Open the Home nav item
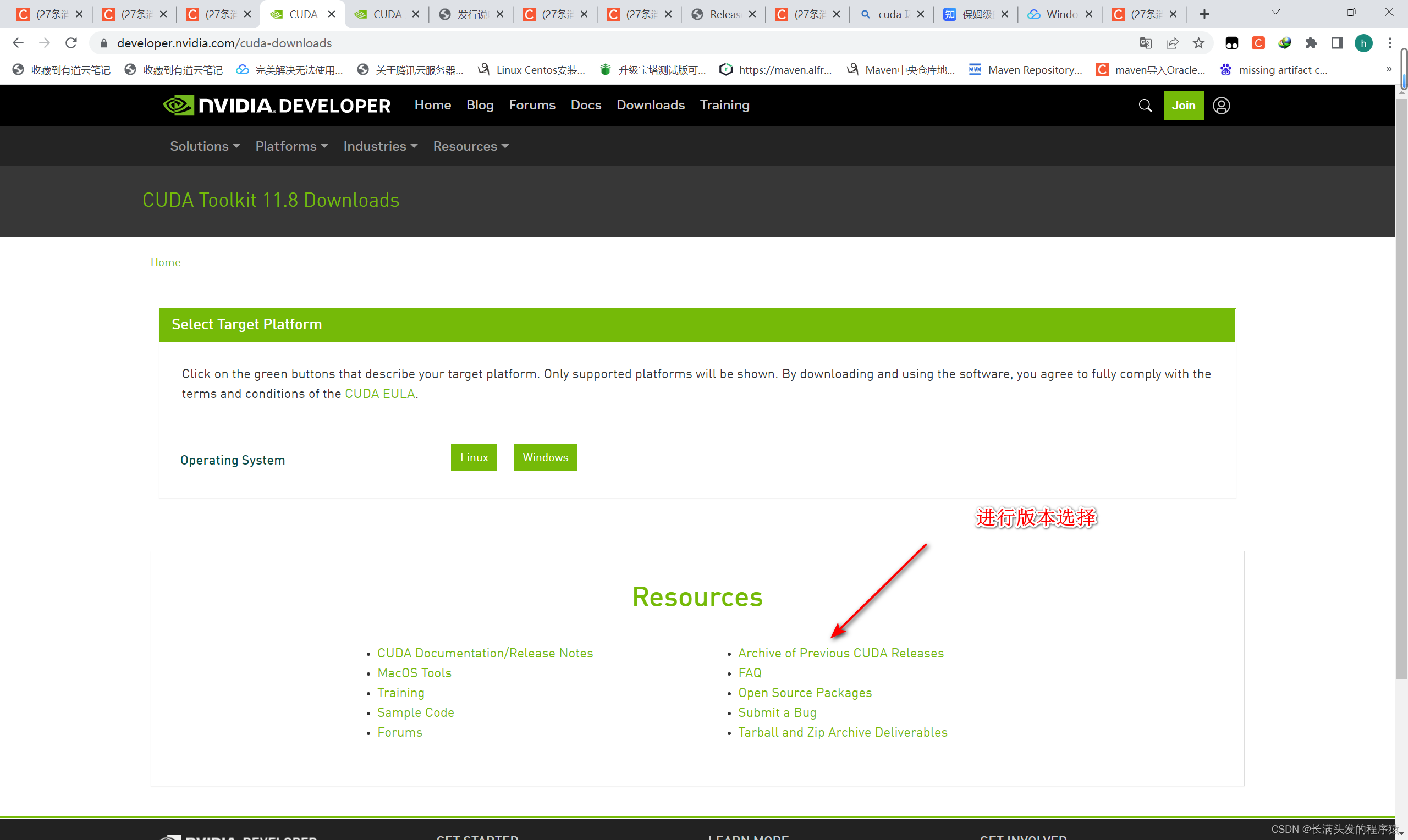This screenshot has height=840, width=1408. tap(432, 106)
